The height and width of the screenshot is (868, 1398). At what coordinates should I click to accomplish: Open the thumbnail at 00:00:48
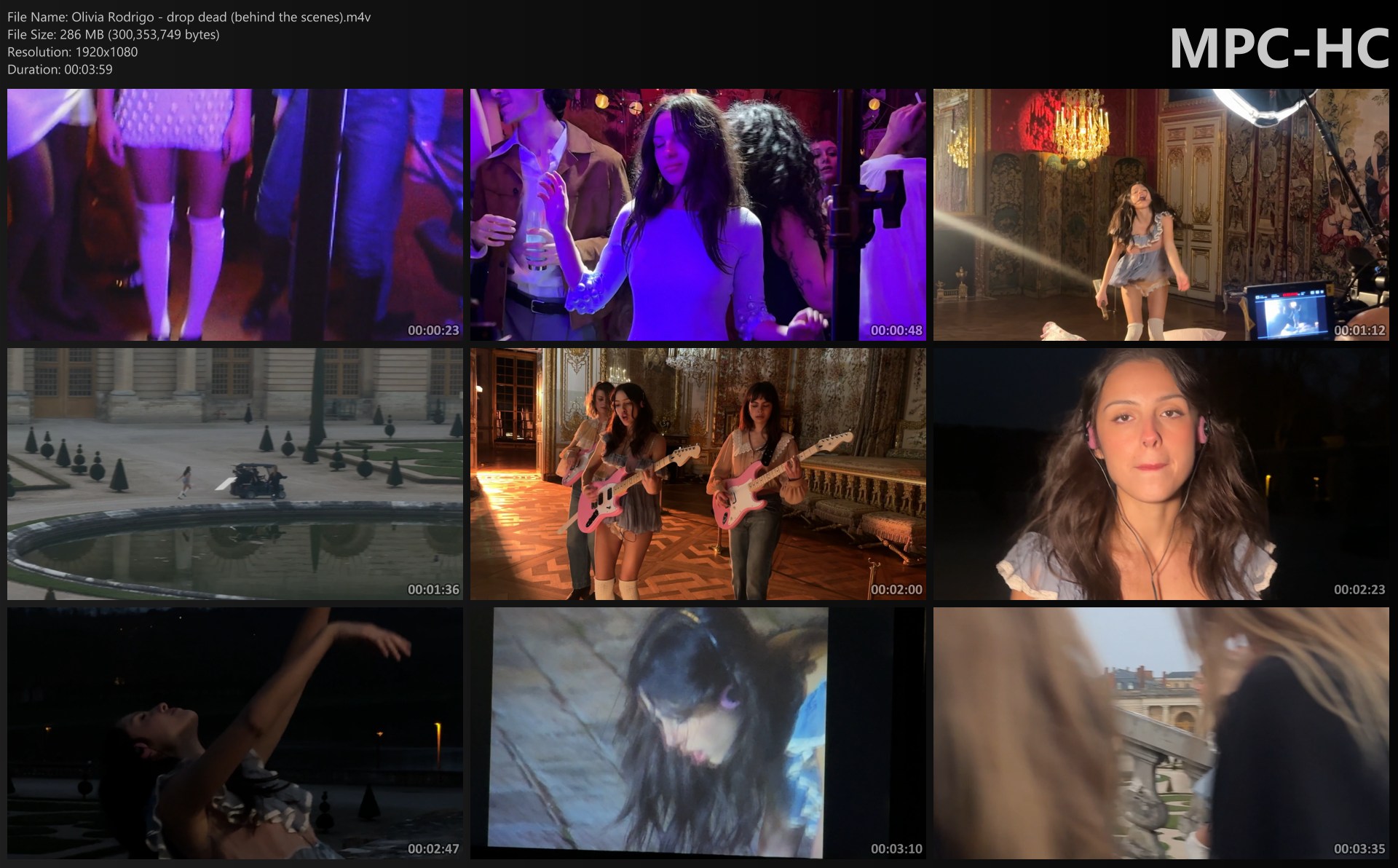[x=698, y=215]
